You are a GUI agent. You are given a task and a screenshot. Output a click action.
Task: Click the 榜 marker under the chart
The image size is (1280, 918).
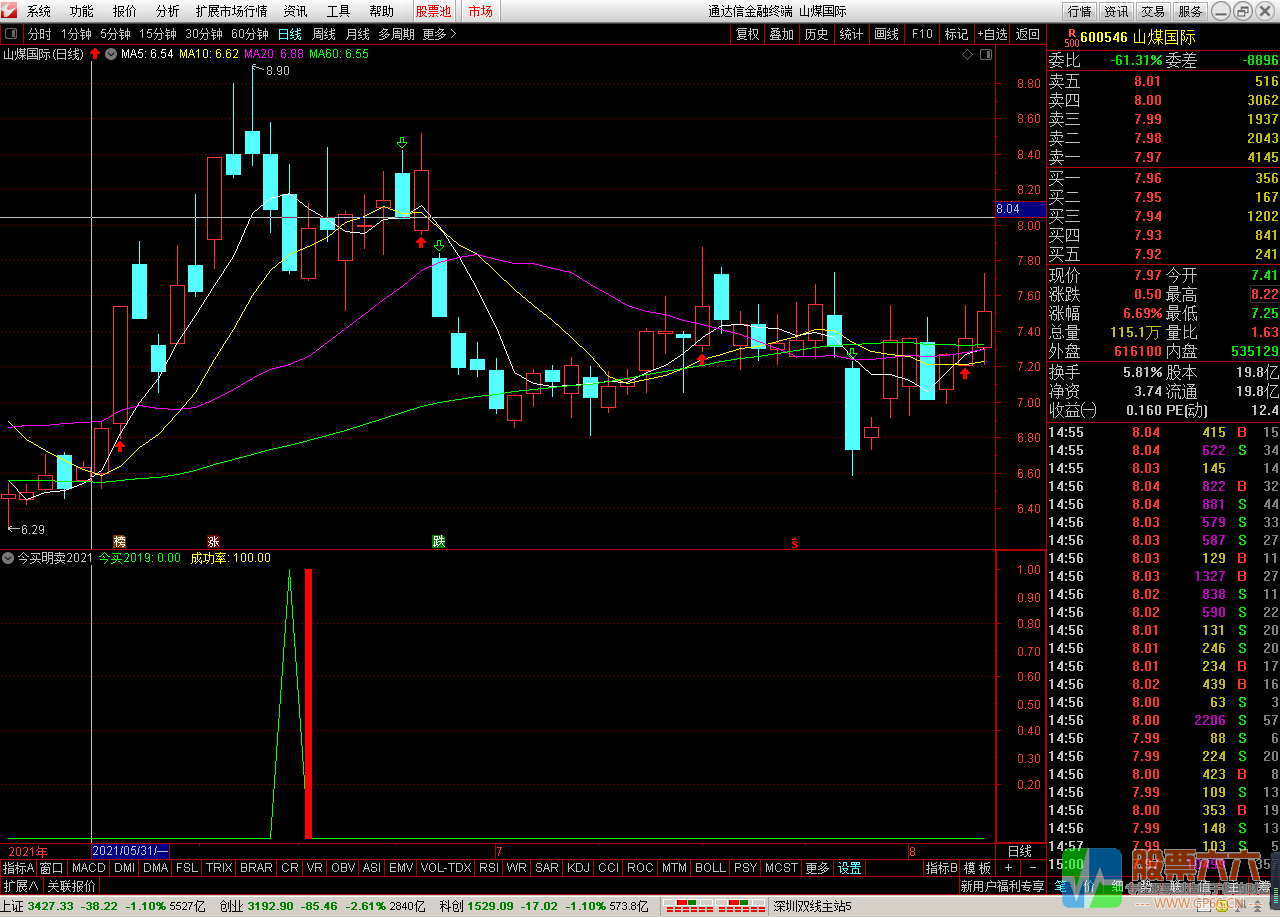(119, 541)
